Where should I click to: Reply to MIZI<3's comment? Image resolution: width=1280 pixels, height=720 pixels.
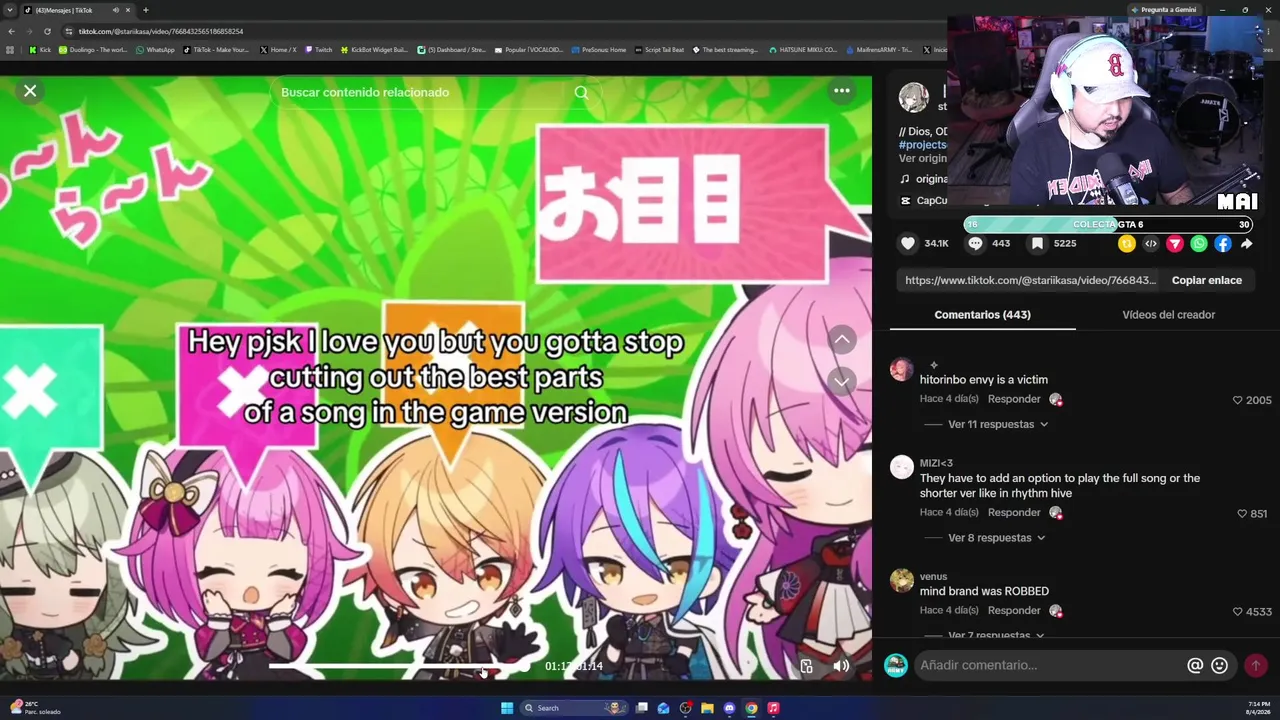point(1014,513)
